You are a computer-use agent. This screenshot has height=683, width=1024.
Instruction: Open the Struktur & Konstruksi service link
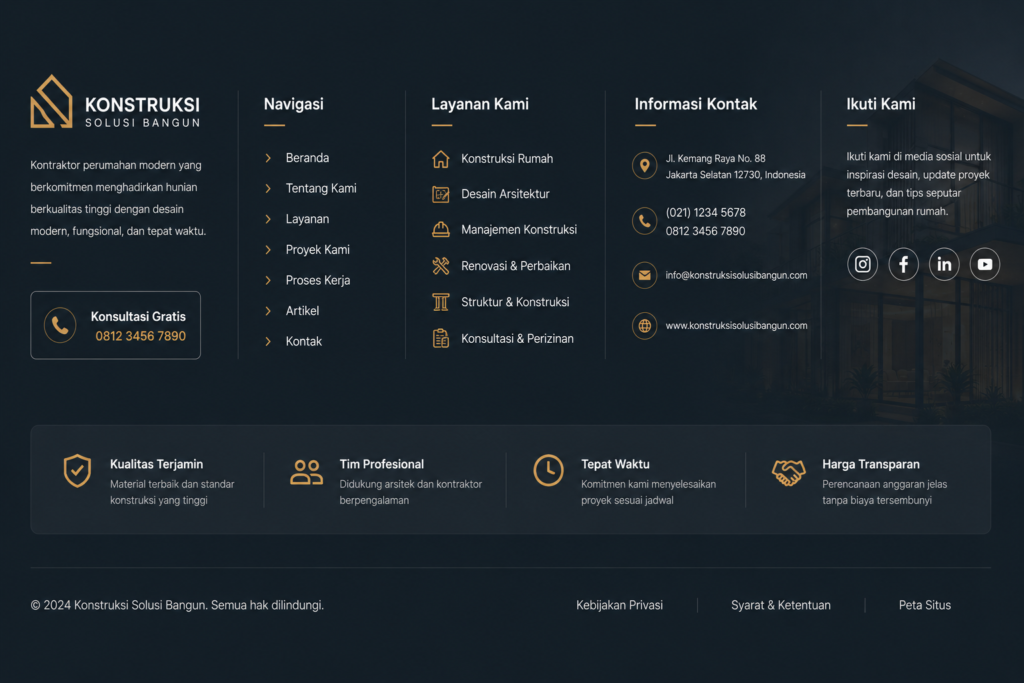click(515, 302)
